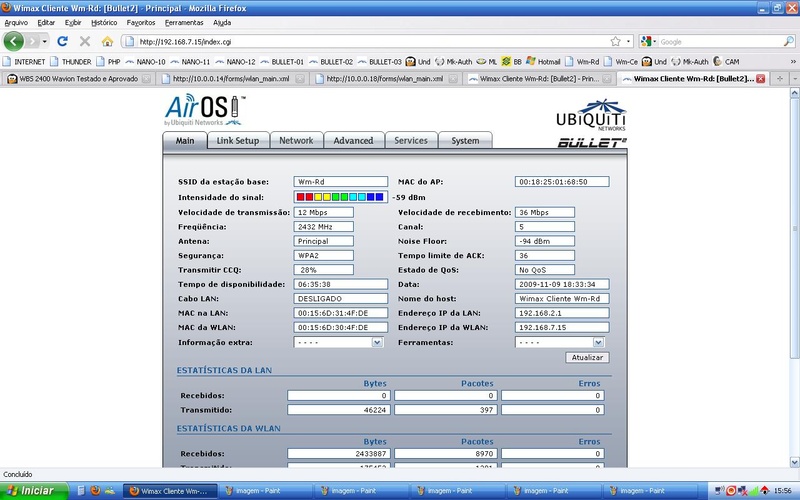
Task: Click the ESTATÍSTICAS DA WLAN heading
Action: tap(229, 429)
